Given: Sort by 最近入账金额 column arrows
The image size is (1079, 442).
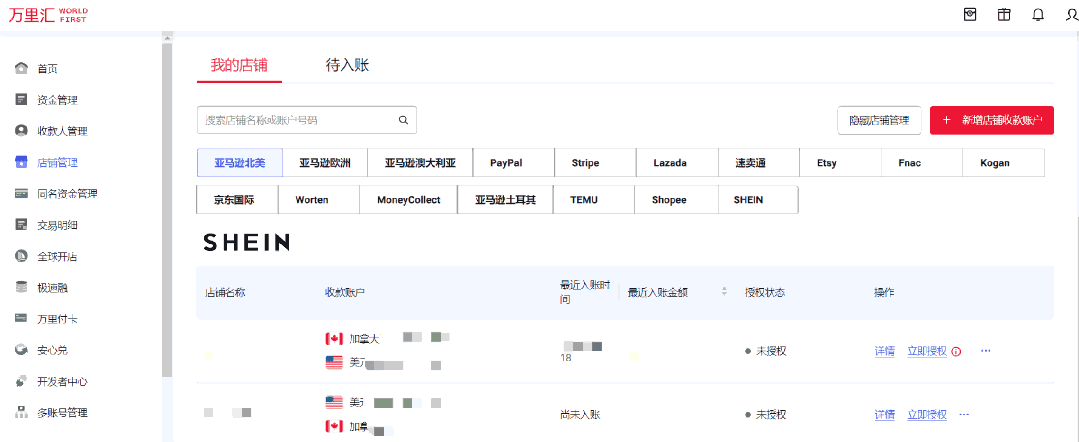Looking at the screenshot, I should click(724, 292).
